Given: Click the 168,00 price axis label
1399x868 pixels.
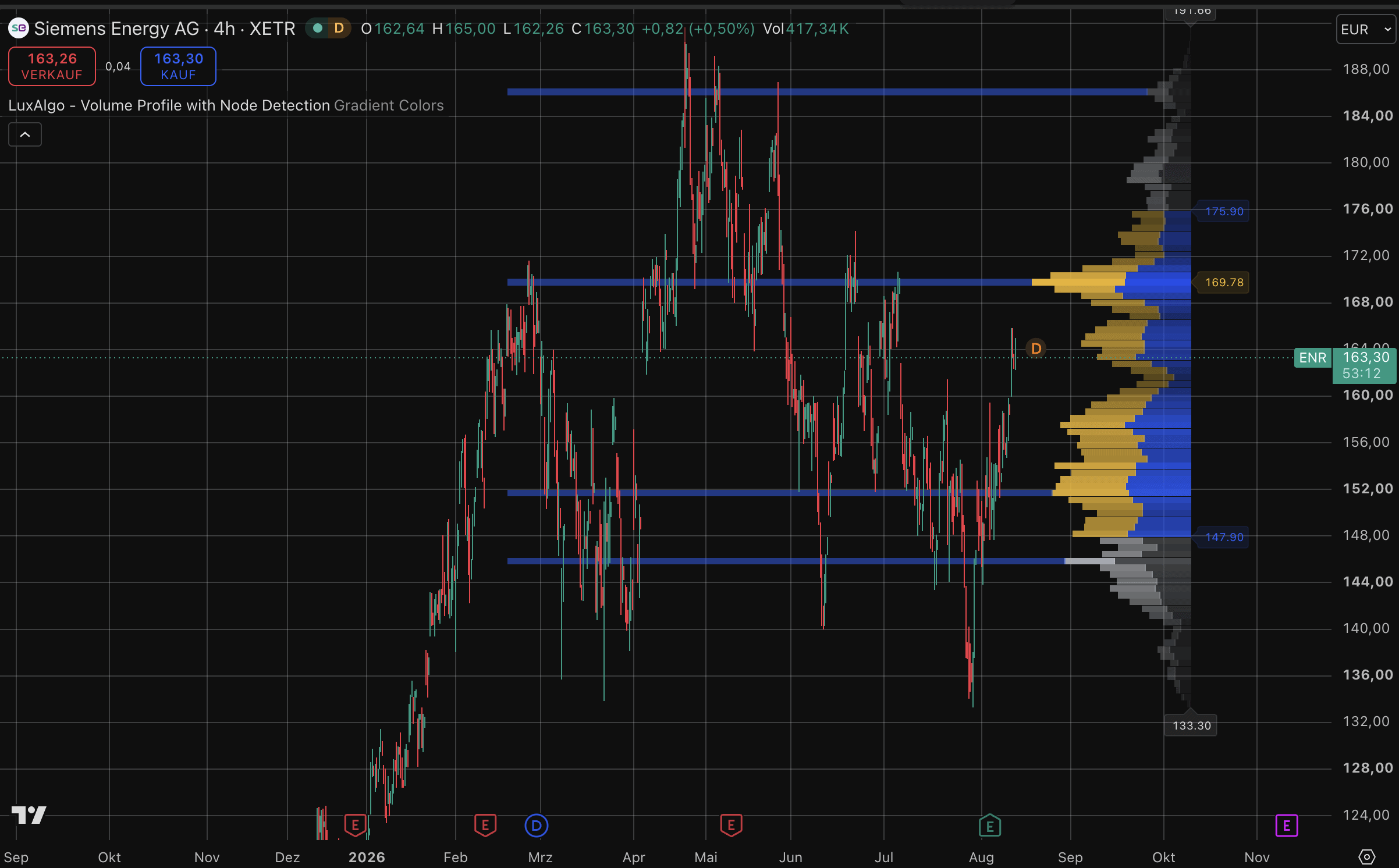Looking at the screenshot, I should (1368, 302).
